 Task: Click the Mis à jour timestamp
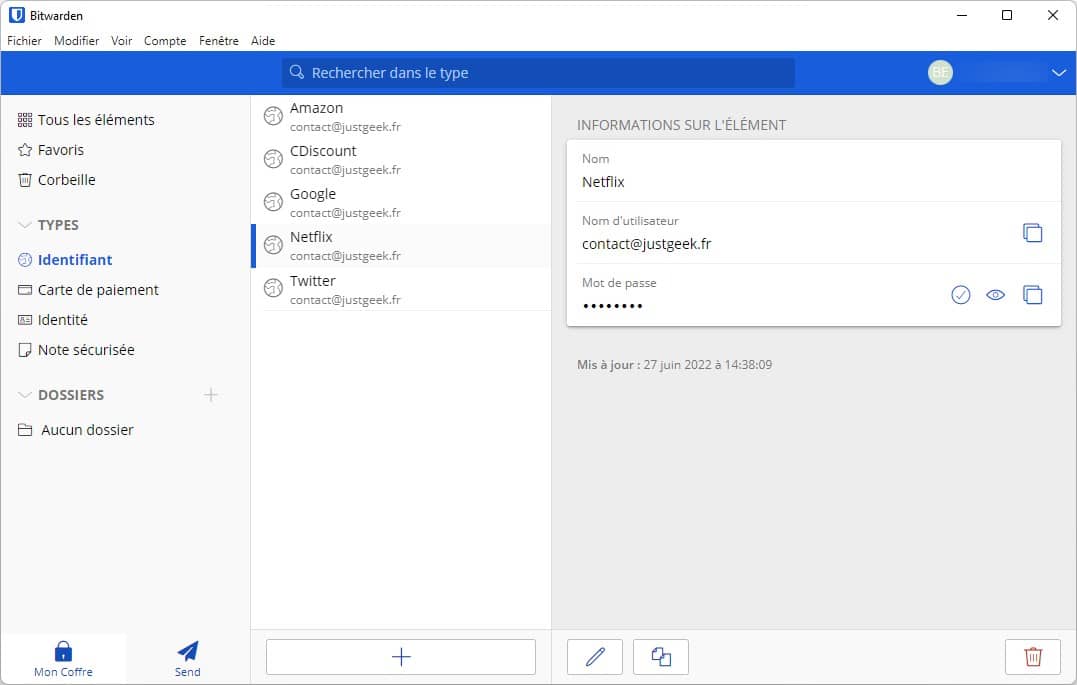pyautogui.click(x=674, y=365)
